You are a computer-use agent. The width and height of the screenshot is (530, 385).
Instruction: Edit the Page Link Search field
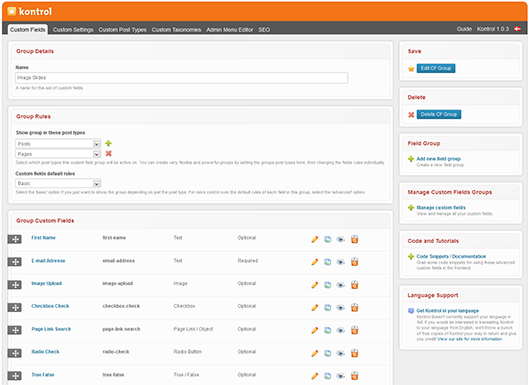(315, 330)
